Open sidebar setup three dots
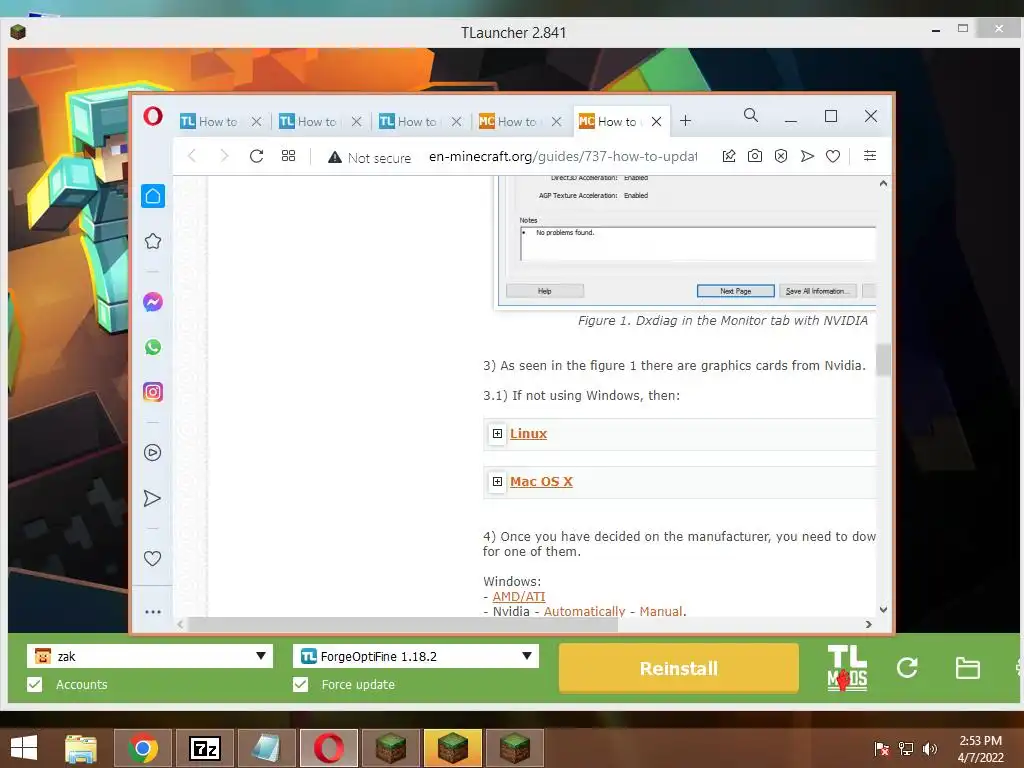 153,612
